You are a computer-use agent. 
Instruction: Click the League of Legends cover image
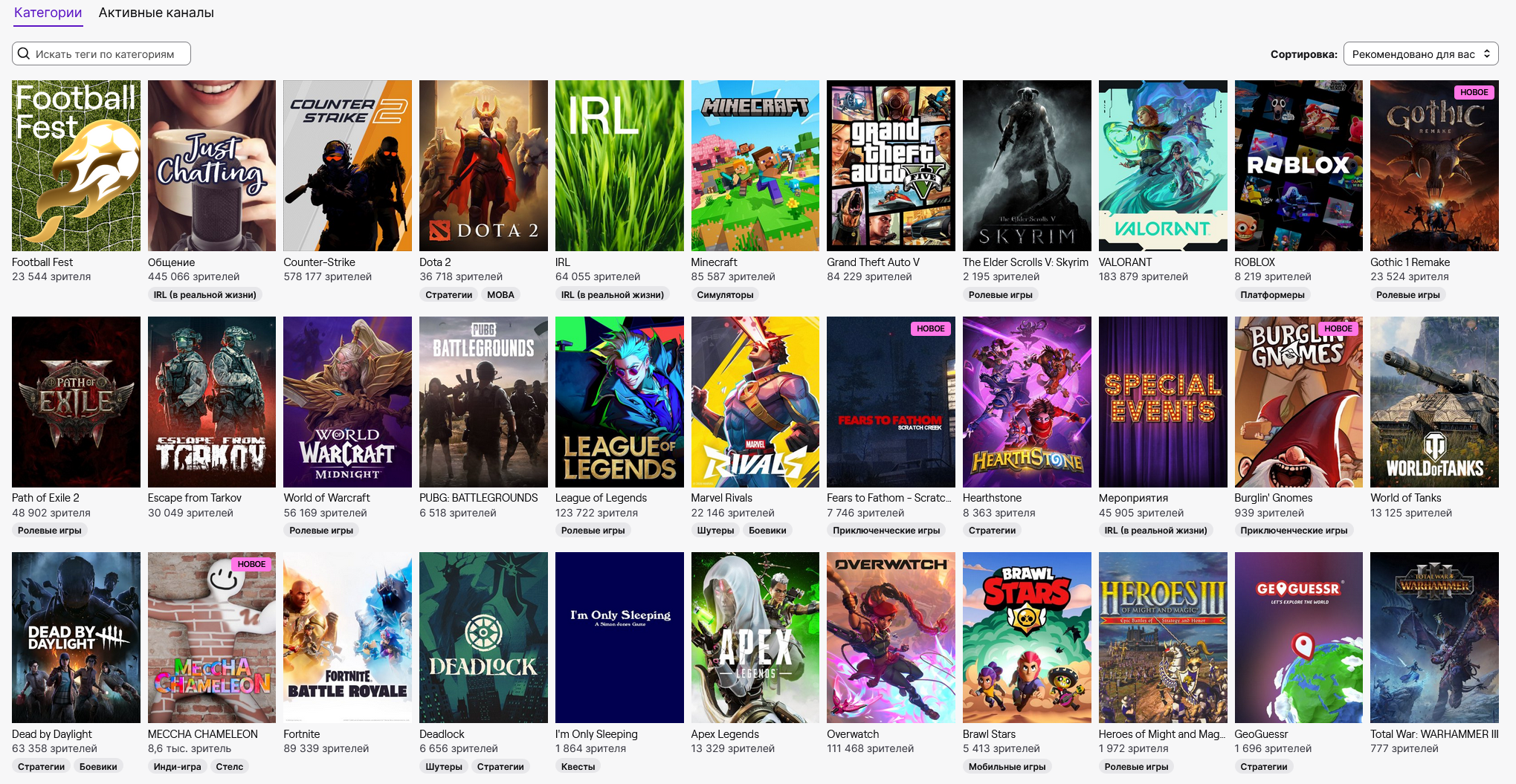click(619, 402)
